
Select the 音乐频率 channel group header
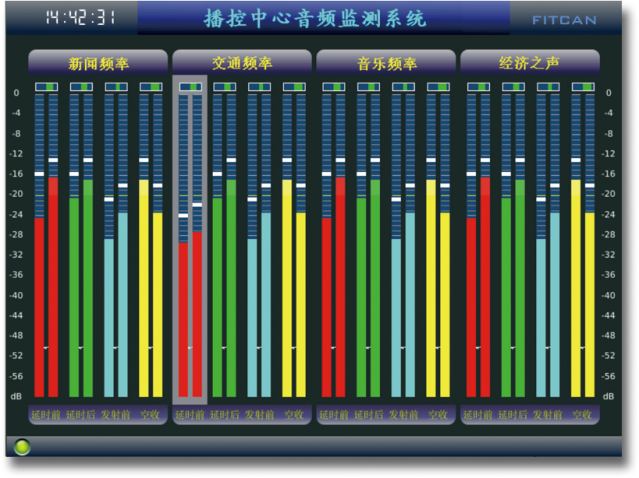coord(386,63)
